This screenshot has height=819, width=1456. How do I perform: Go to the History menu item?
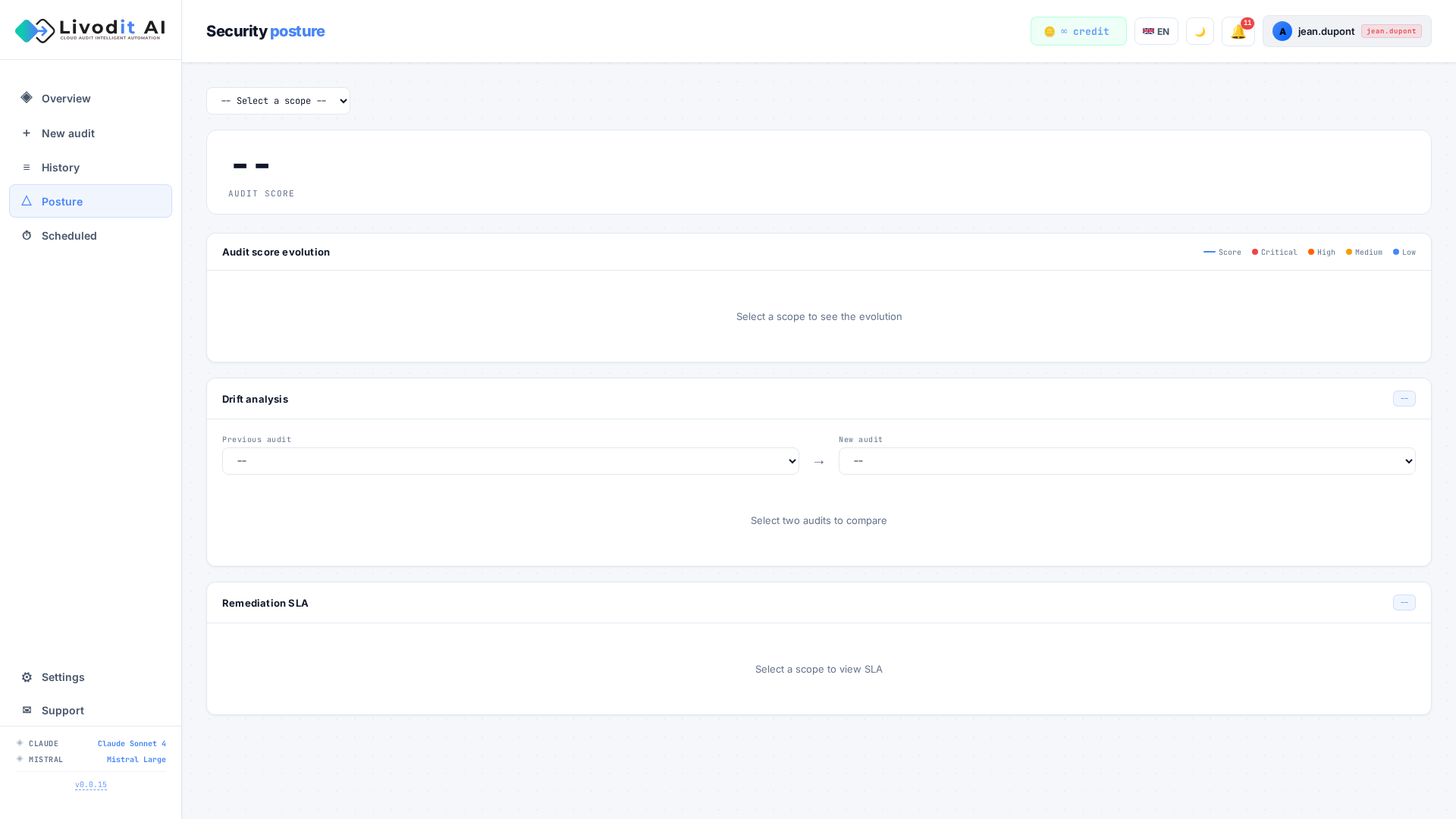(61, 168)
